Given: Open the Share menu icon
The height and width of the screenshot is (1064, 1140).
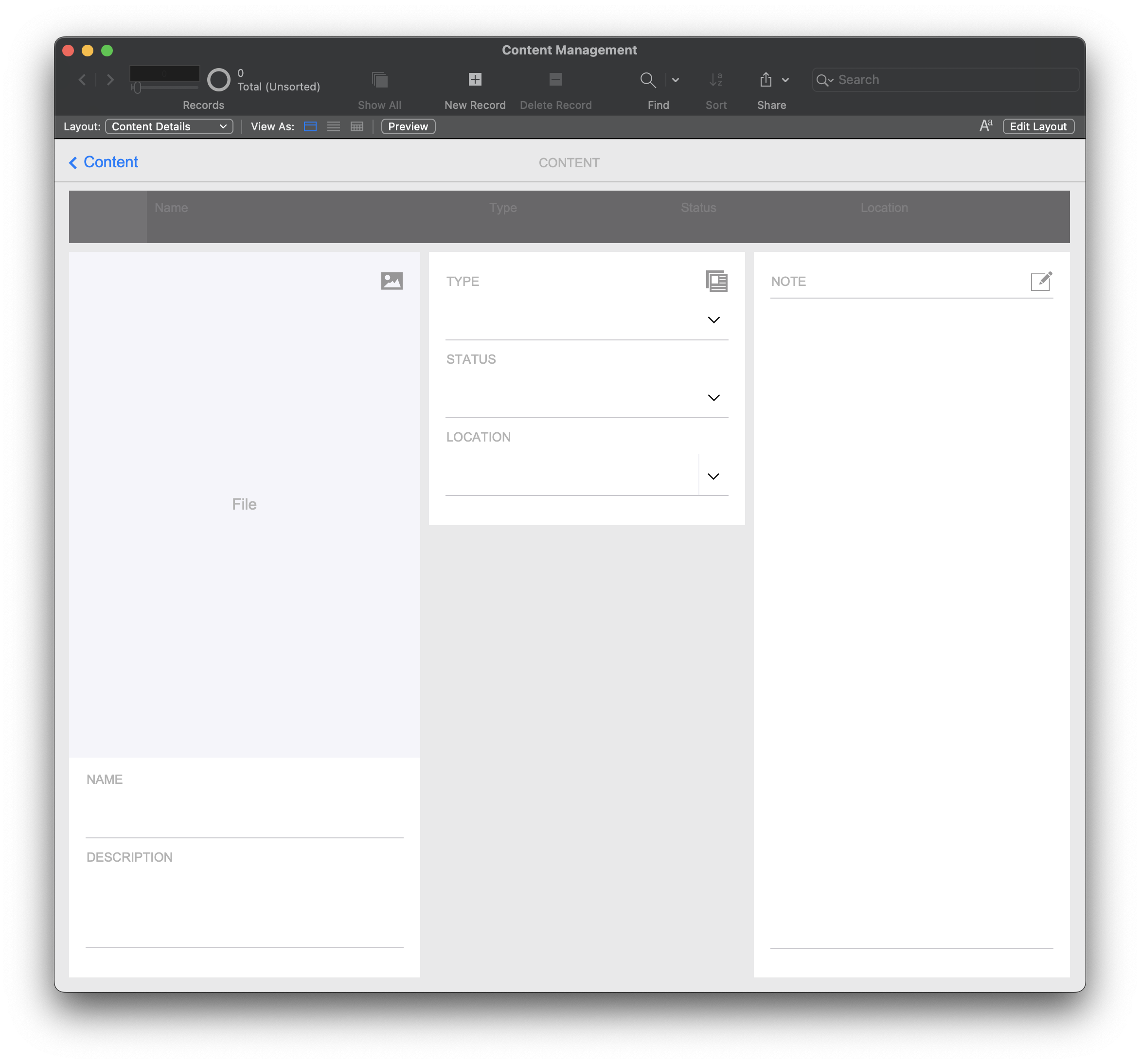Looking at the screenshot, I should [766, 80].
